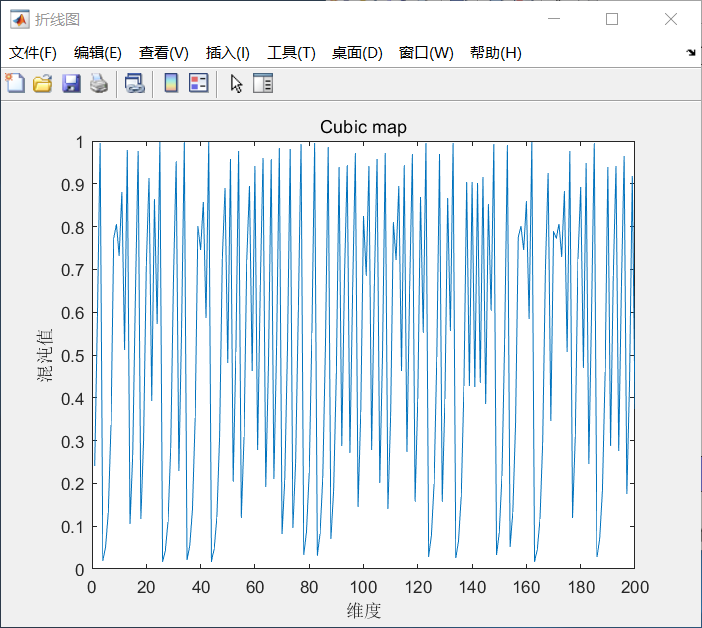Insert a colorbar via the toolbar icon
This screenshot has width=702, height=628.
171,83
